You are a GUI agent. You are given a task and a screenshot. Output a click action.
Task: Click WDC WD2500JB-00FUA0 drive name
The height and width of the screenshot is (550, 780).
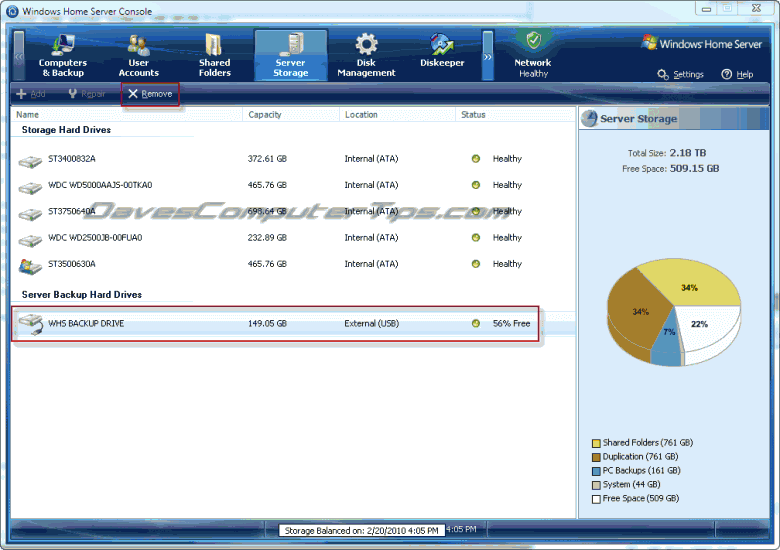point(95,238)
